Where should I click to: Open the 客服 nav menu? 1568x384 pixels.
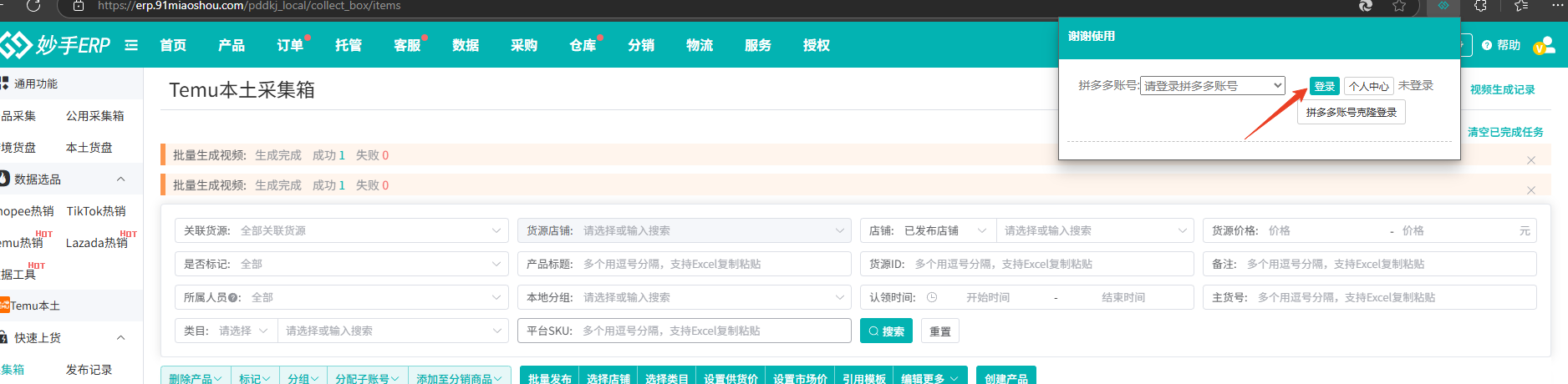(x=407, y=45)
